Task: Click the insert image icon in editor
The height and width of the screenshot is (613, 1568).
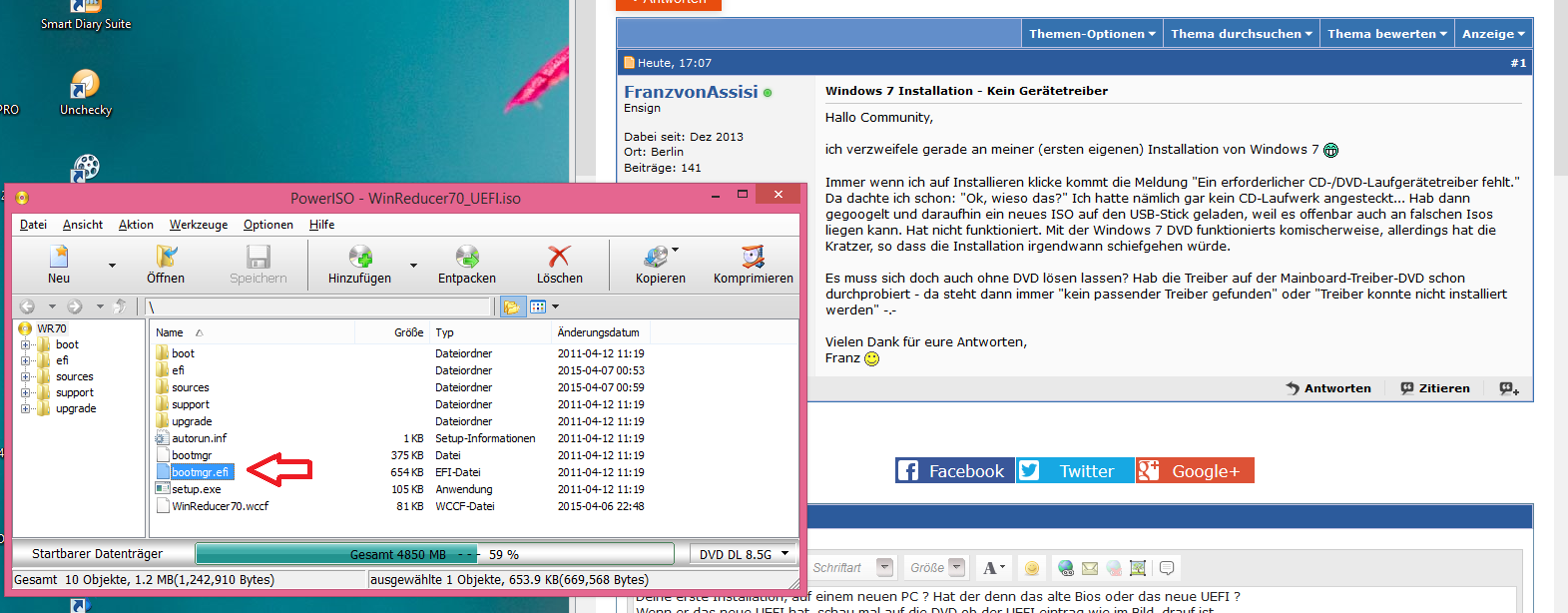Action: pos(1138,568)
